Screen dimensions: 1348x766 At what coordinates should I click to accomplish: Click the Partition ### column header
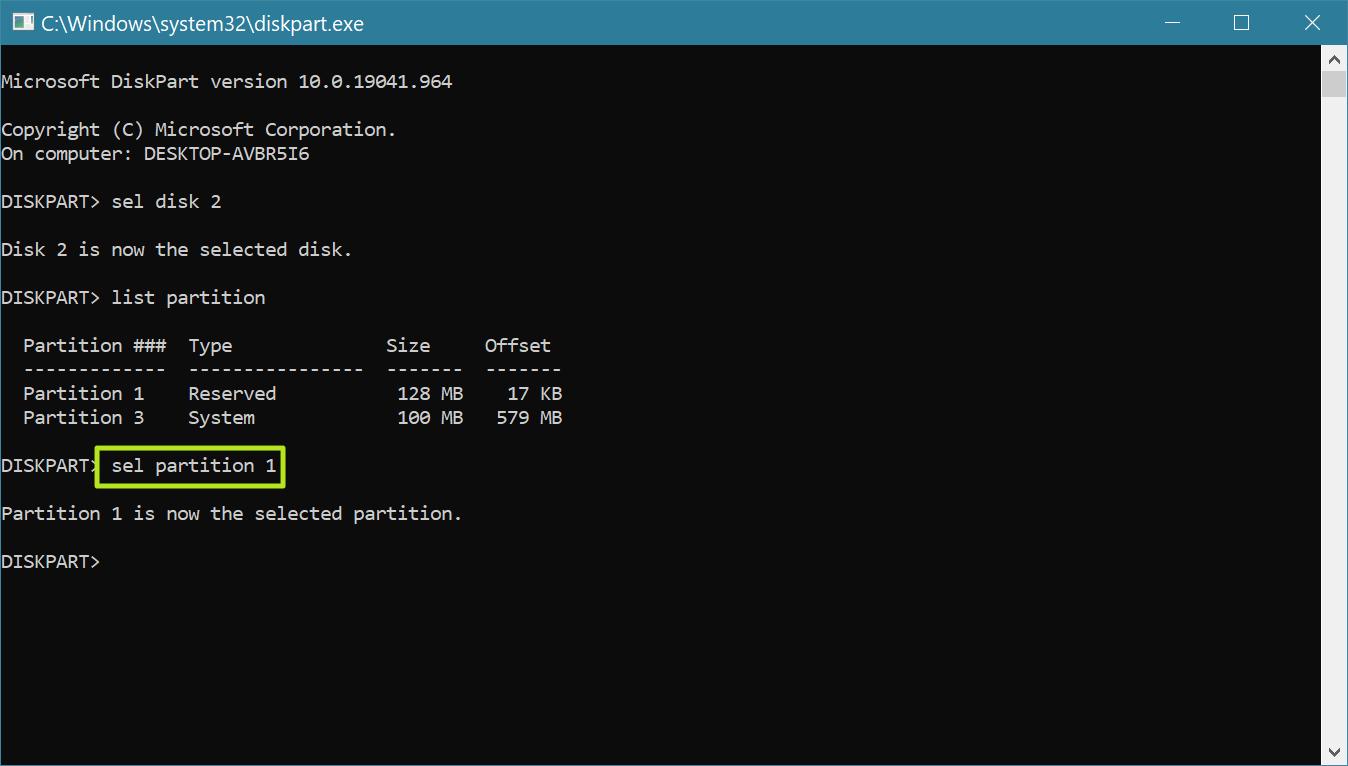[94, 345]
